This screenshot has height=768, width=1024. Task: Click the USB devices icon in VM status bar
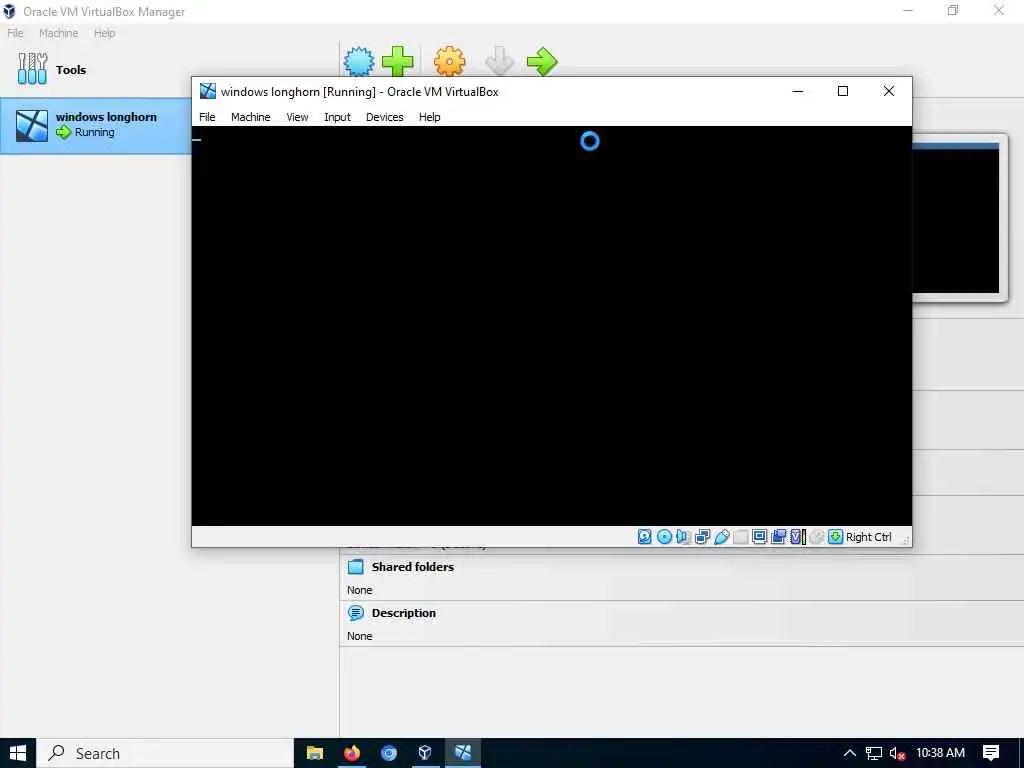point(722,537)
